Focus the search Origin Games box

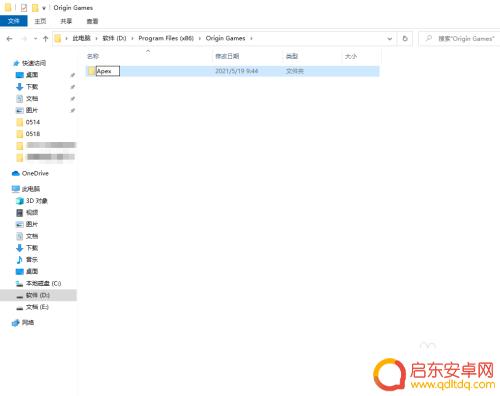click(x=459, y=39)
